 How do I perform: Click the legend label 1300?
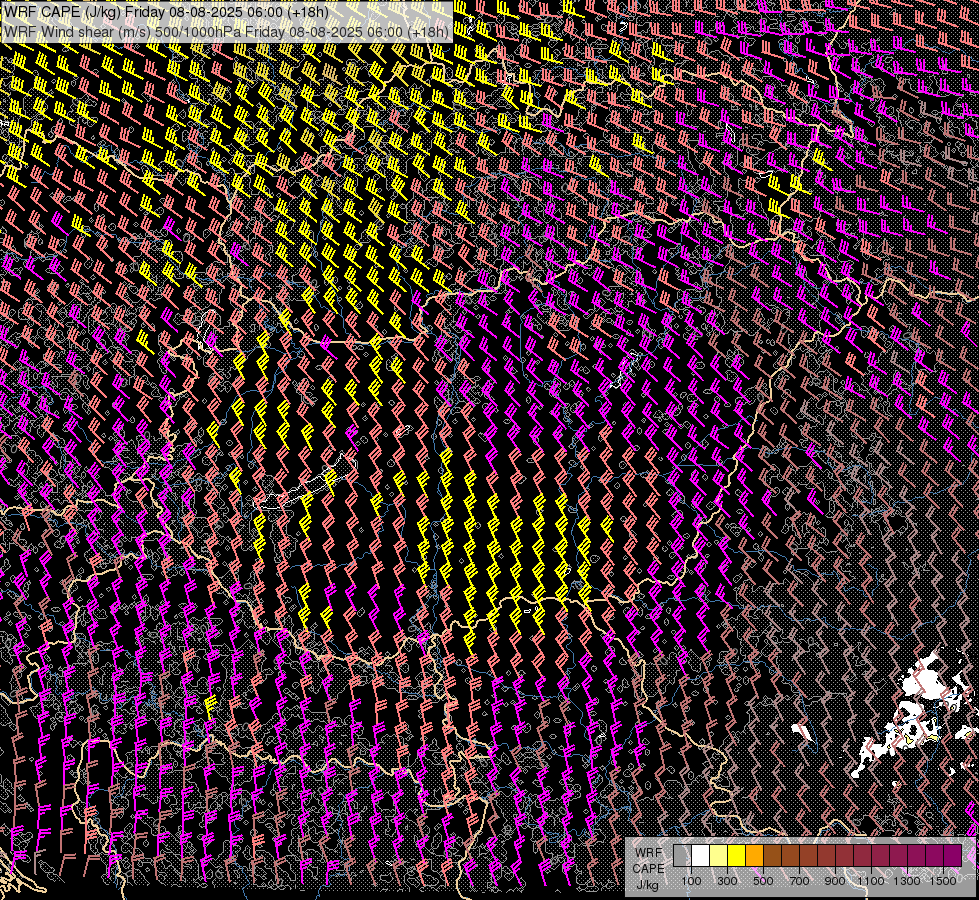coord(907,881)
